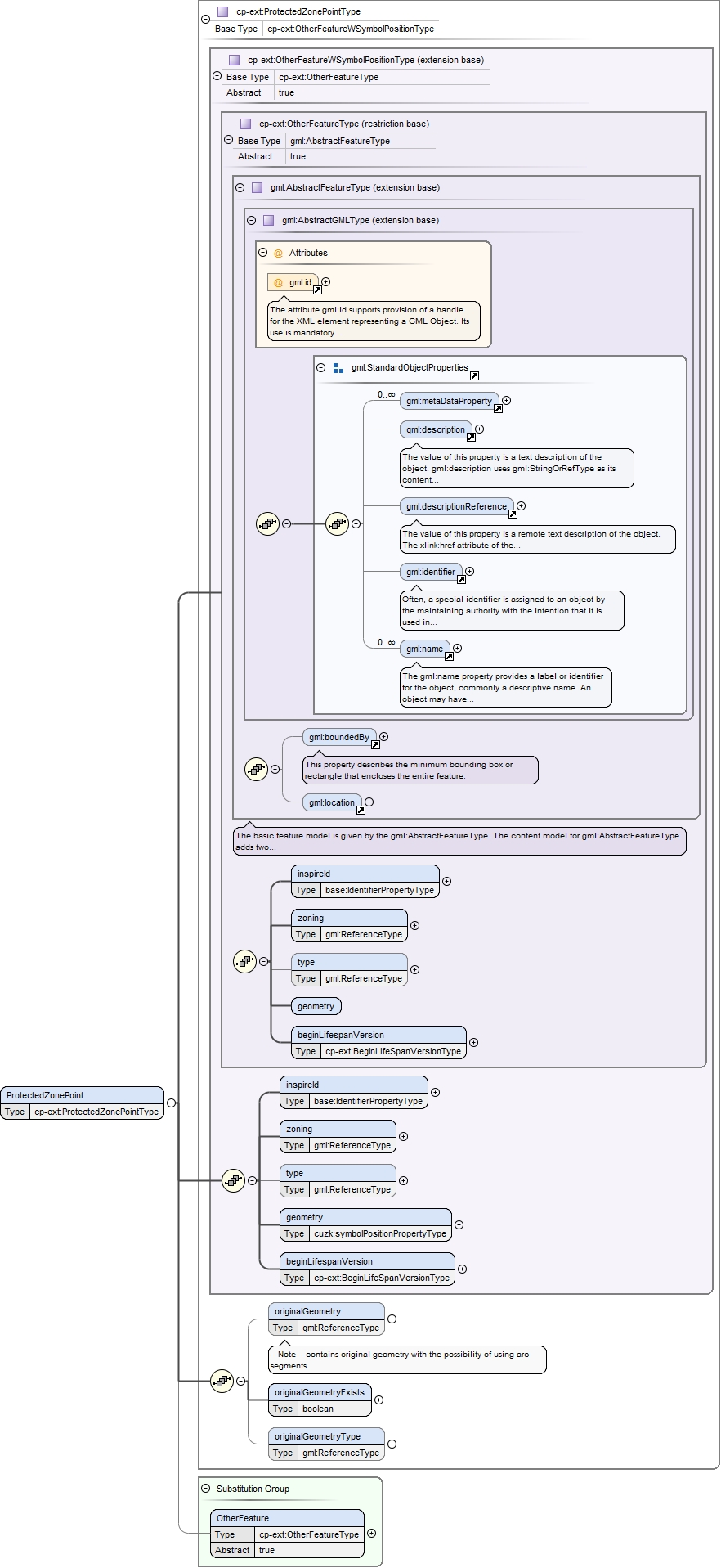Open cuzk:symbolPositionPropertyType type link
Screen dimensions: 721x1568
380,1233
